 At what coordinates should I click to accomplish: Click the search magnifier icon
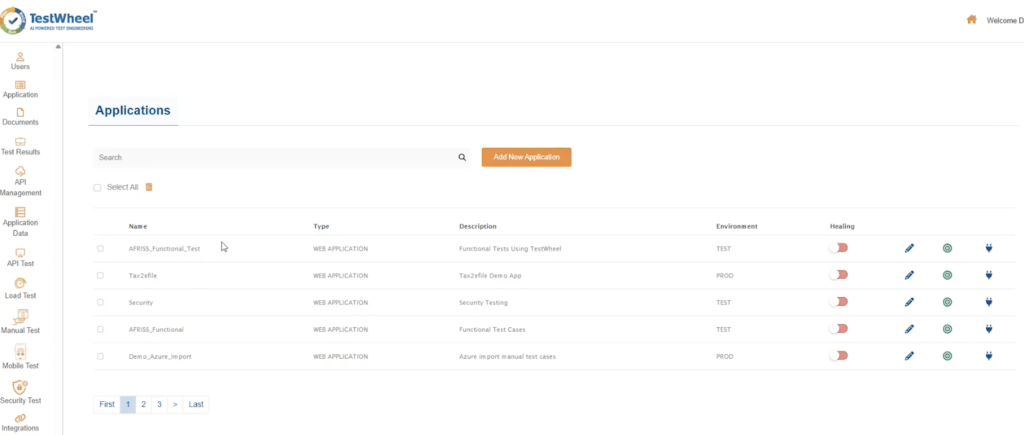click(x=462, y=158)
